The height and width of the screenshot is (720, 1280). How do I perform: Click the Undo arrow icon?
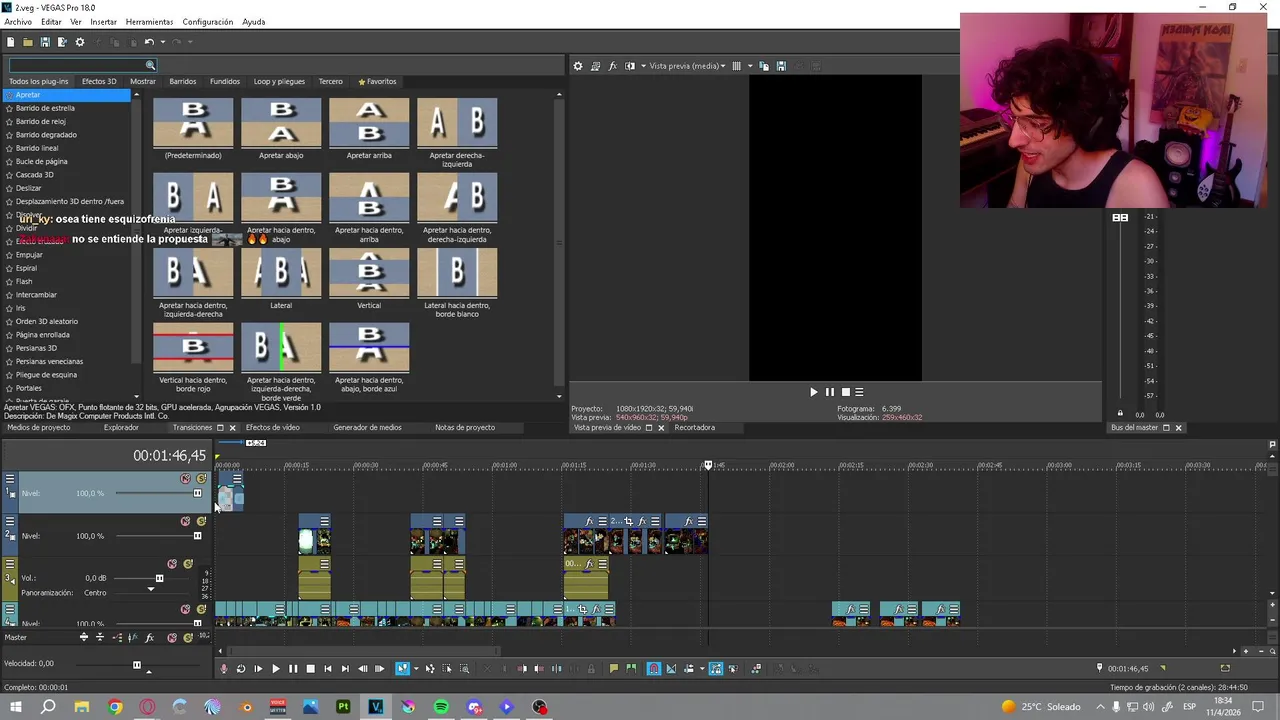(x=148, y=42)
